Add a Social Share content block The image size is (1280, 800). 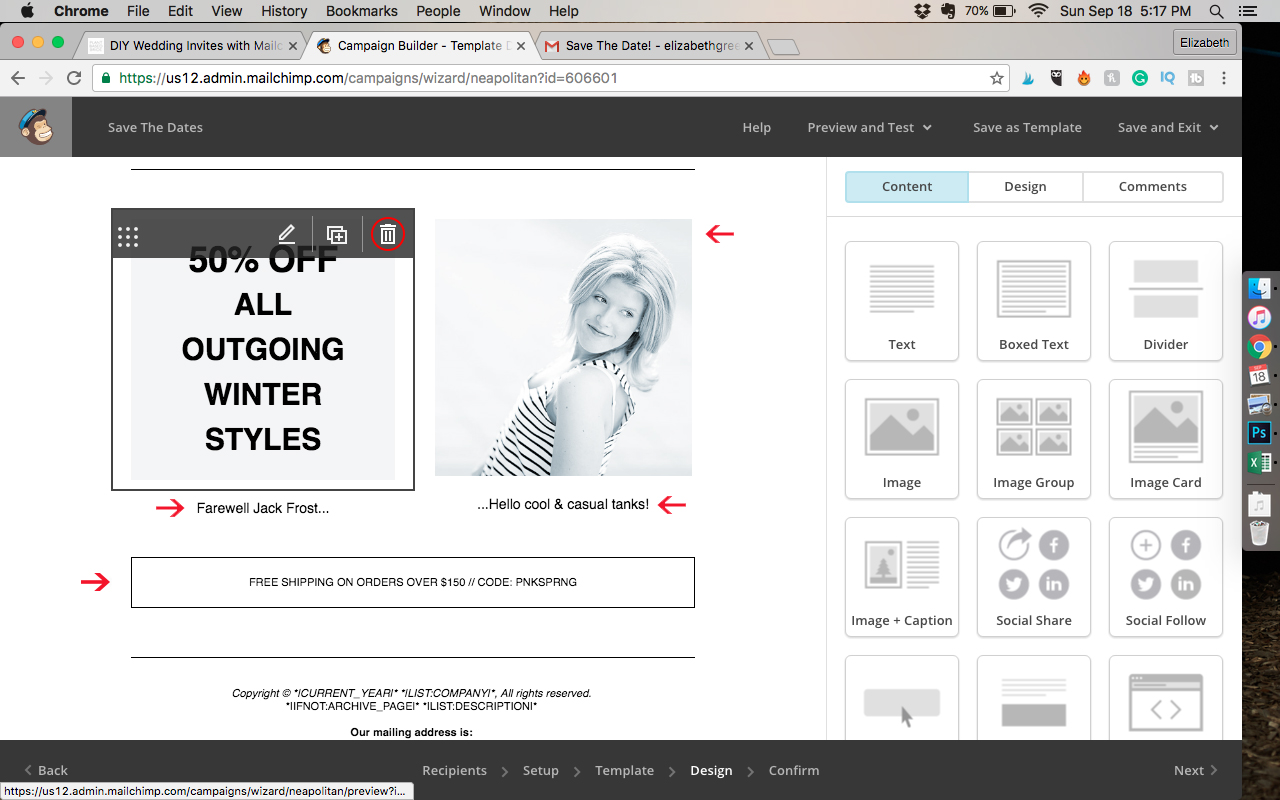(x=1034, y=577)
